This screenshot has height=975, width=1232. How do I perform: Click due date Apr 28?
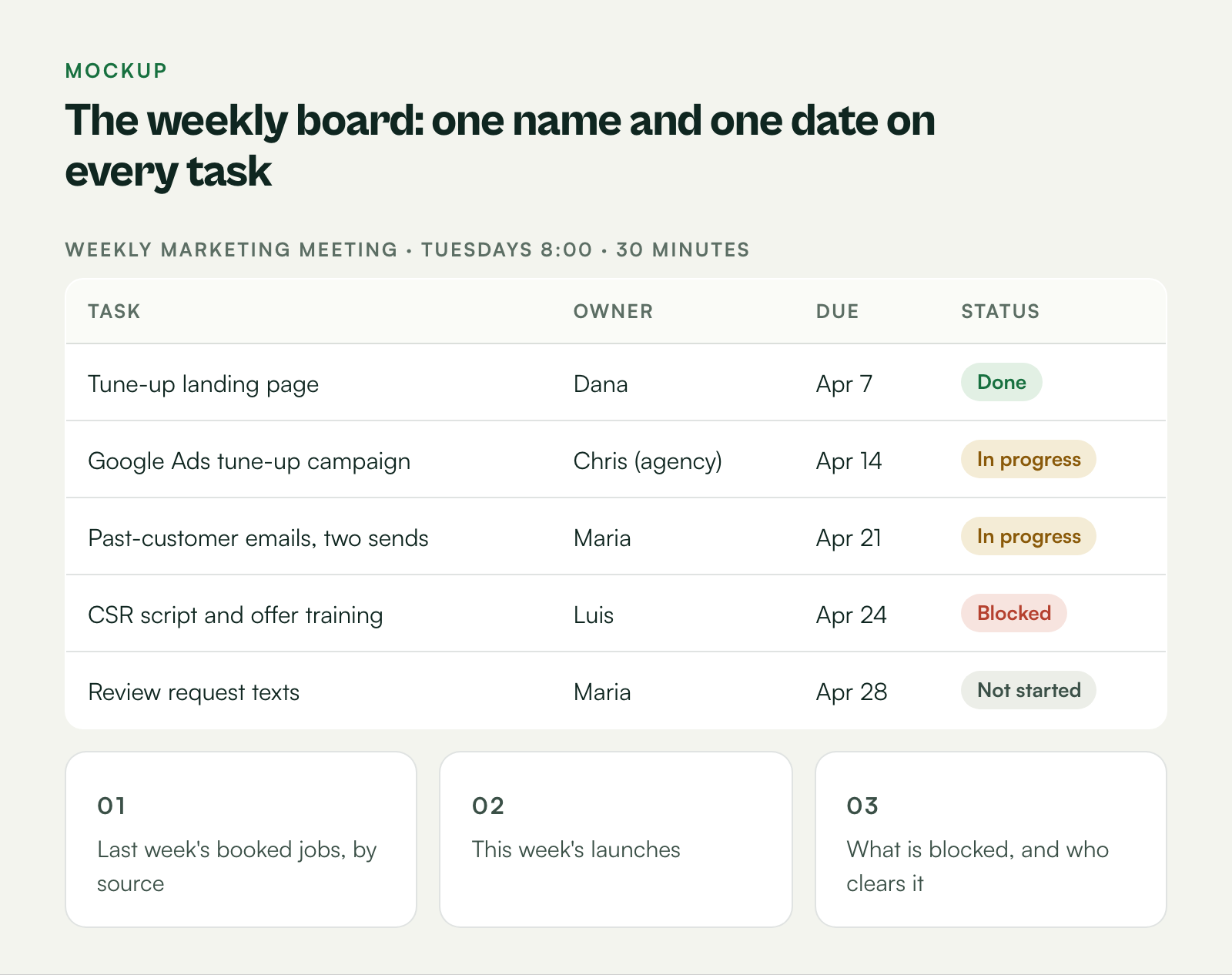point(852,692)
